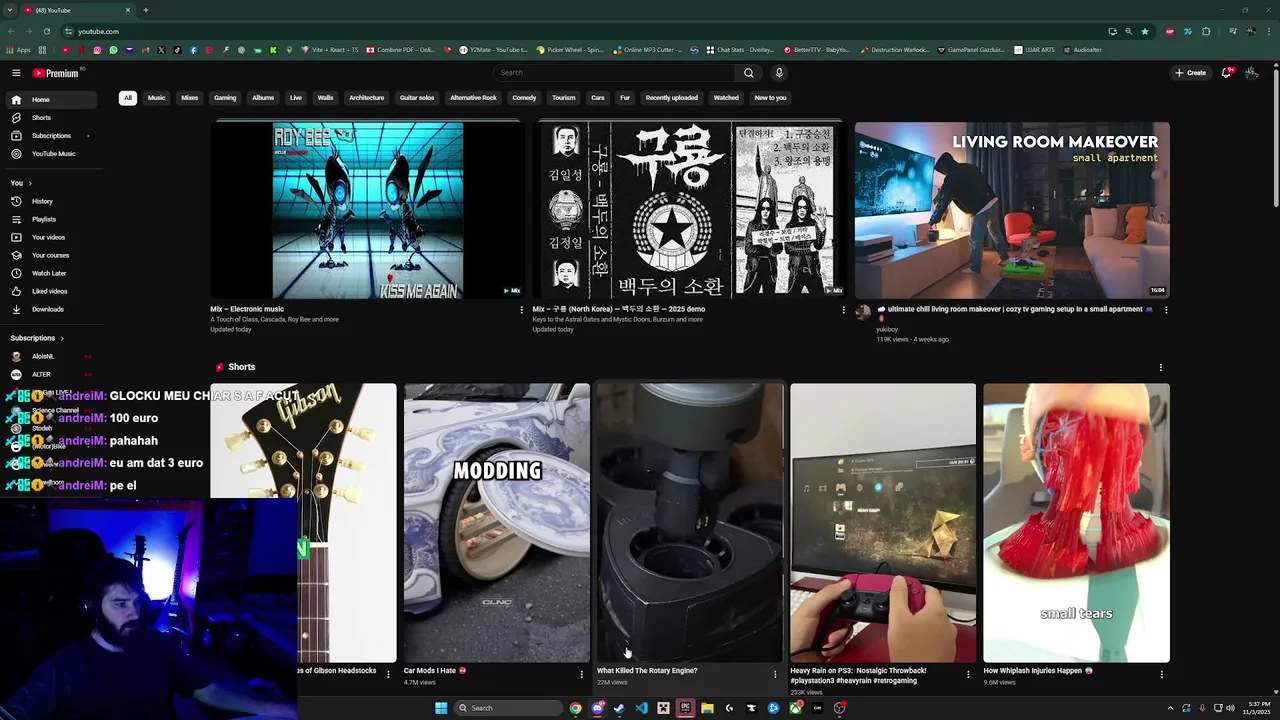
Task: Go to Home in sidebar
Action: [x=50, y=100]
